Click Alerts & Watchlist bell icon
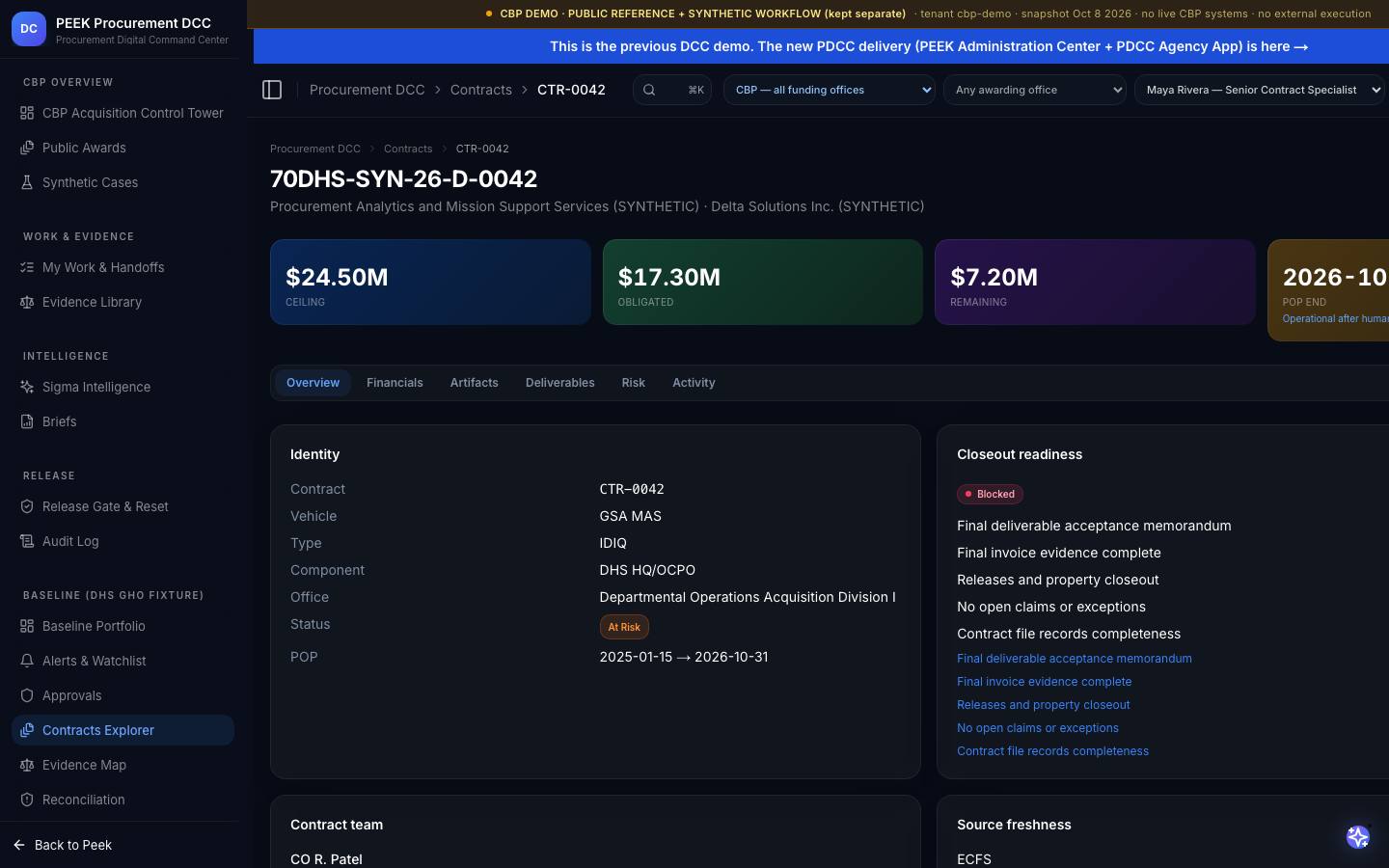This screenshot has width=1389, height=868. point(27,661)
